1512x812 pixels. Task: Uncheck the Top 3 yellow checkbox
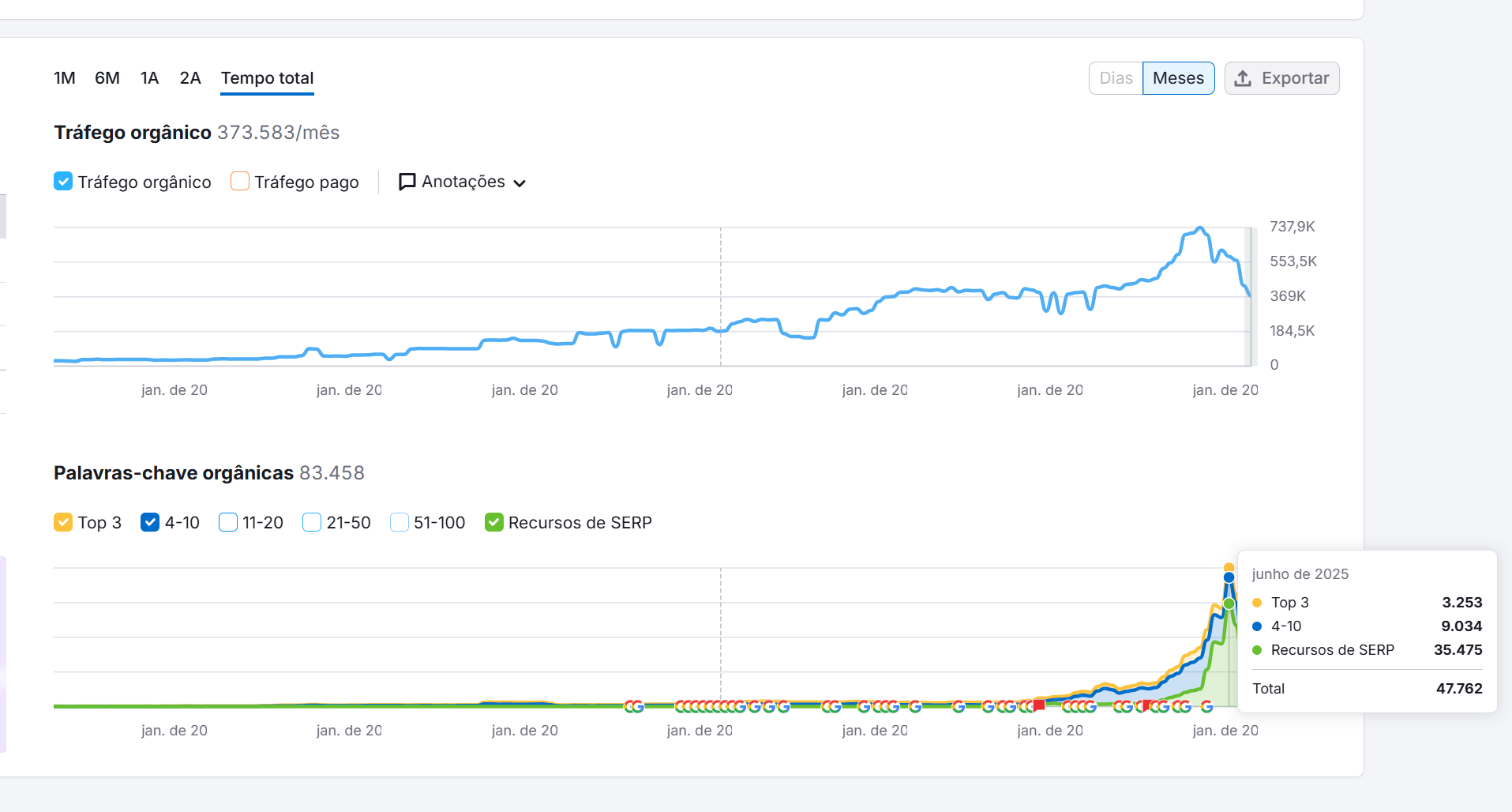click(x=63, y=522)
